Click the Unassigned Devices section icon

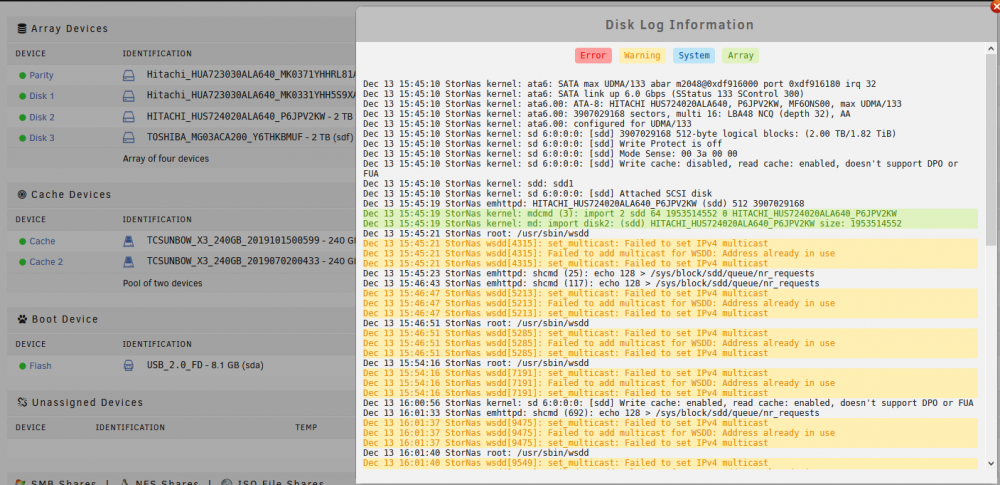[22, 402]
